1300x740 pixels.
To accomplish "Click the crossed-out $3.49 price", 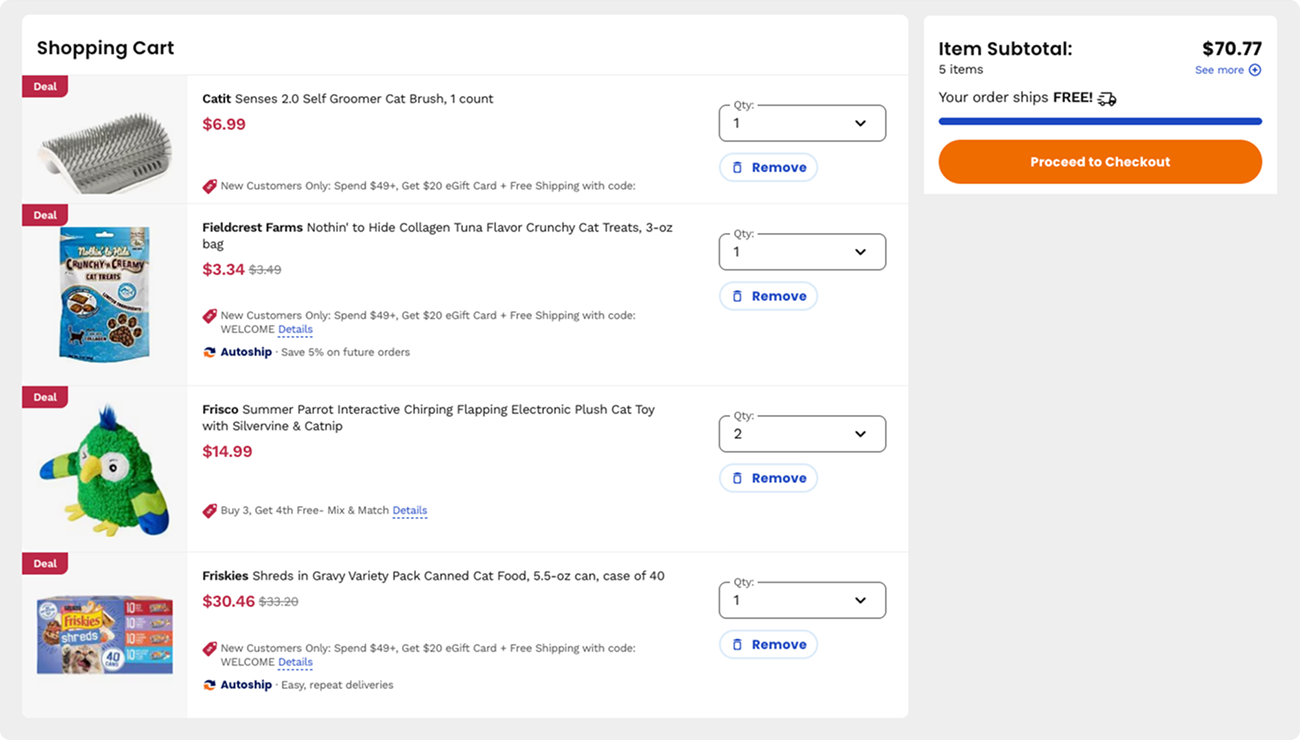I will click(x=265, y=270).
